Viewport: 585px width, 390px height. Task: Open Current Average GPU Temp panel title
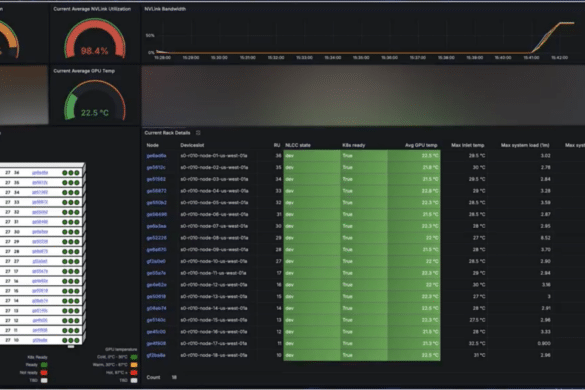(x=84, y=71)
